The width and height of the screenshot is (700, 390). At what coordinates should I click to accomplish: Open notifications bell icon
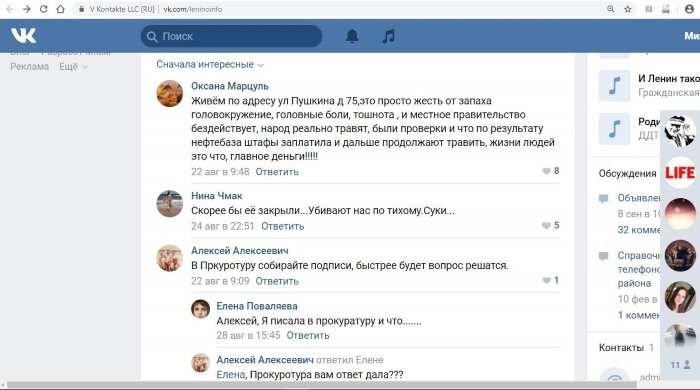click(352, 36)
